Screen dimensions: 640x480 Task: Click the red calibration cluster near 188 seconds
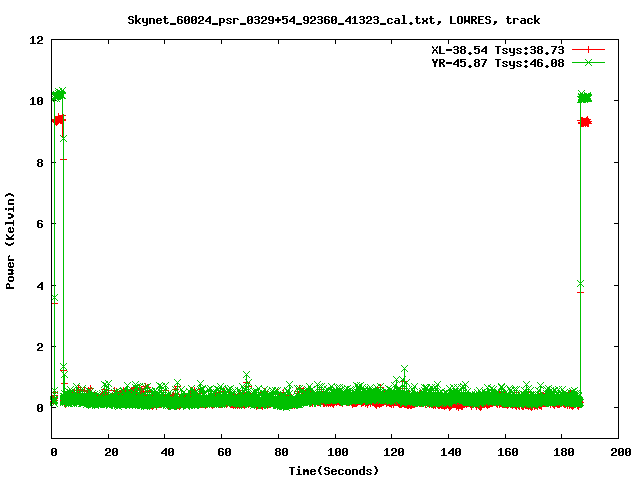(585, 122)
